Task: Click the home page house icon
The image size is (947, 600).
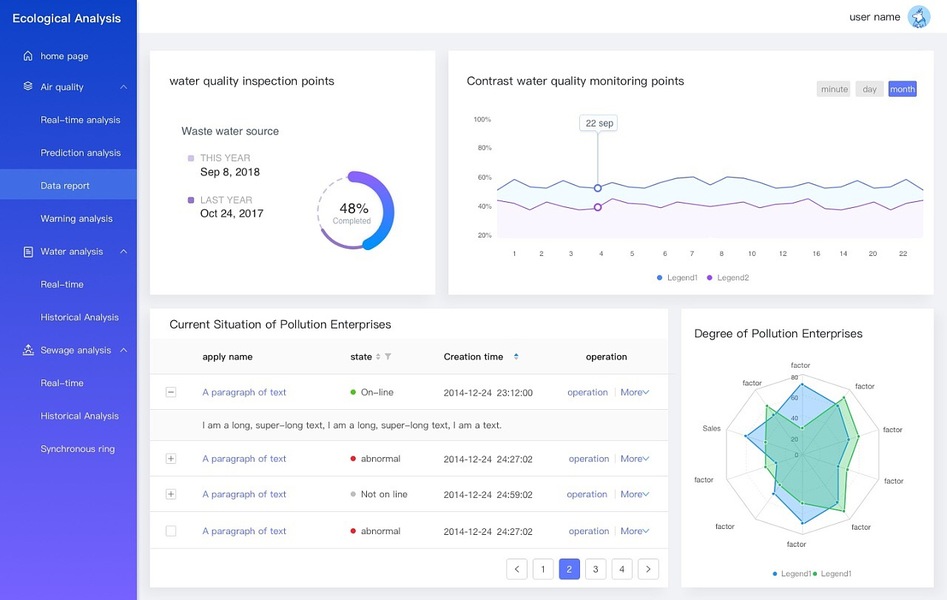Action: coord(28,56)
